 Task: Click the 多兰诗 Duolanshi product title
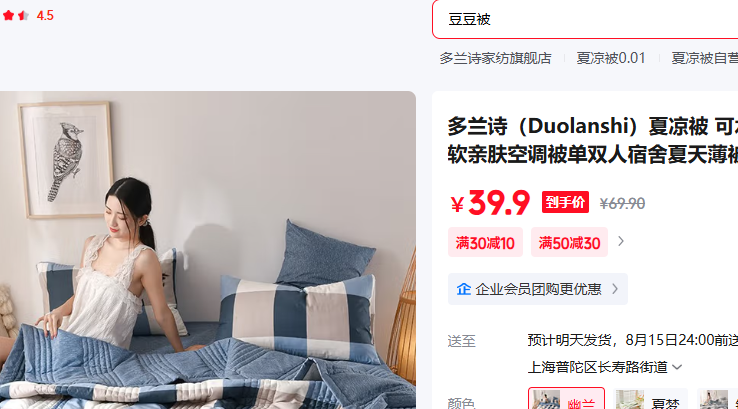click(593, 140)
